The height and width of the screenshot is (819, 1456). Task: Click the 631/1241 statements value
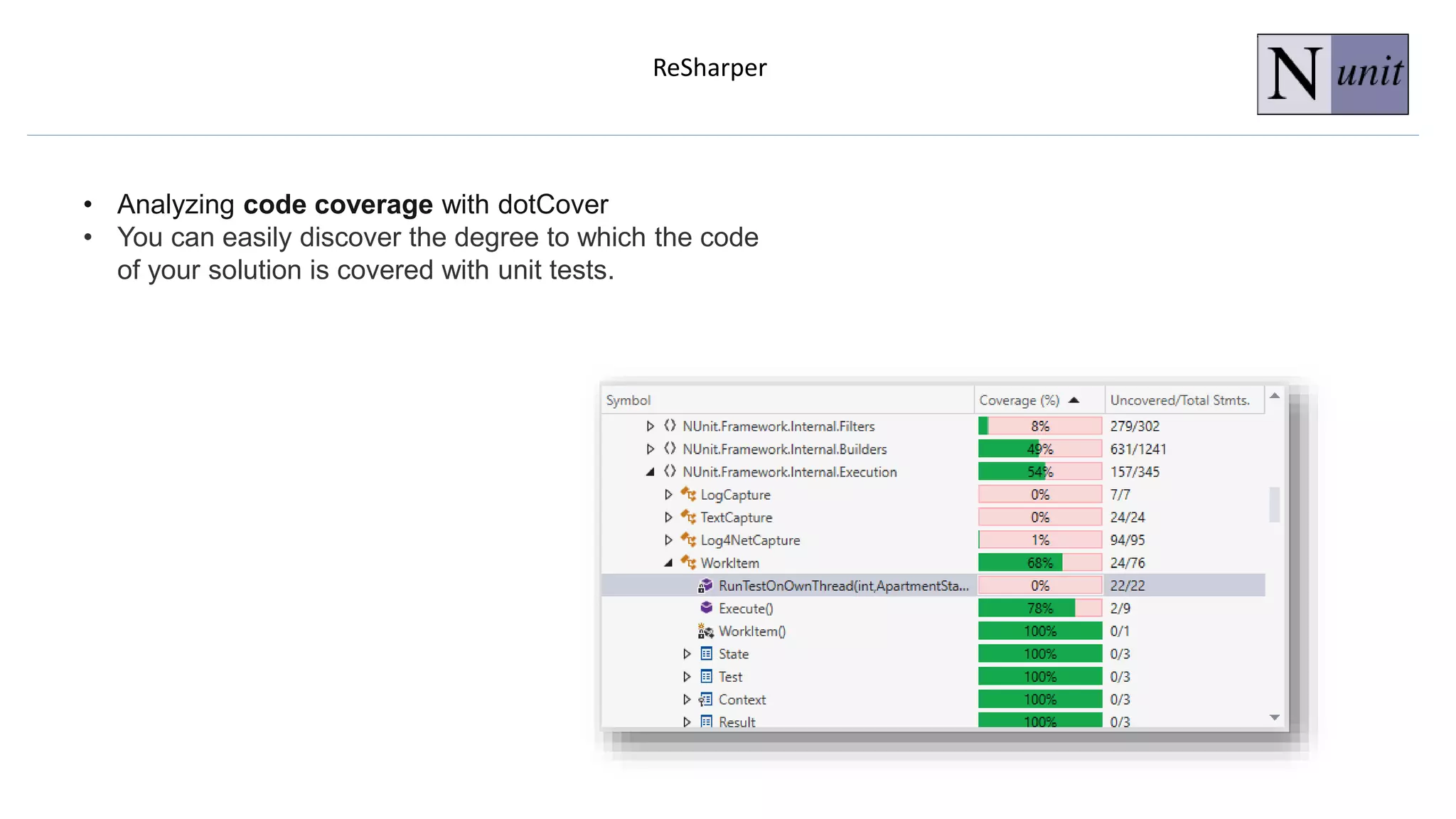(1138, 449)
